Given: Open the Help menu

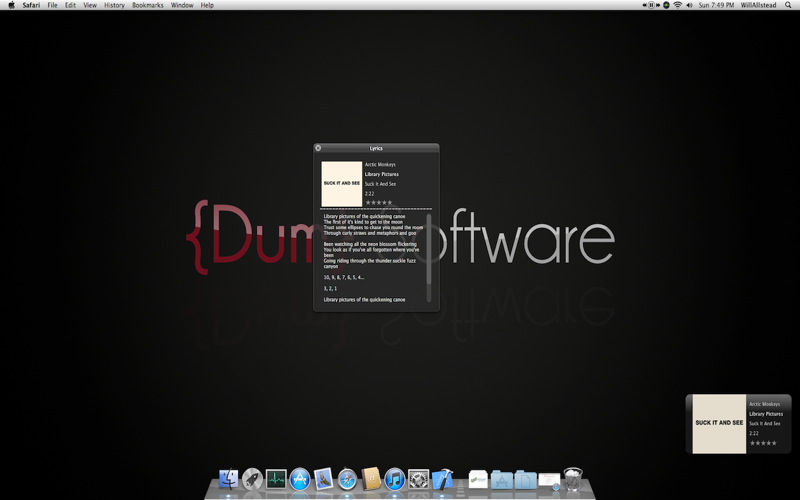Looking at the screenshot, I should pyautogui.click(x=207, y=5).
